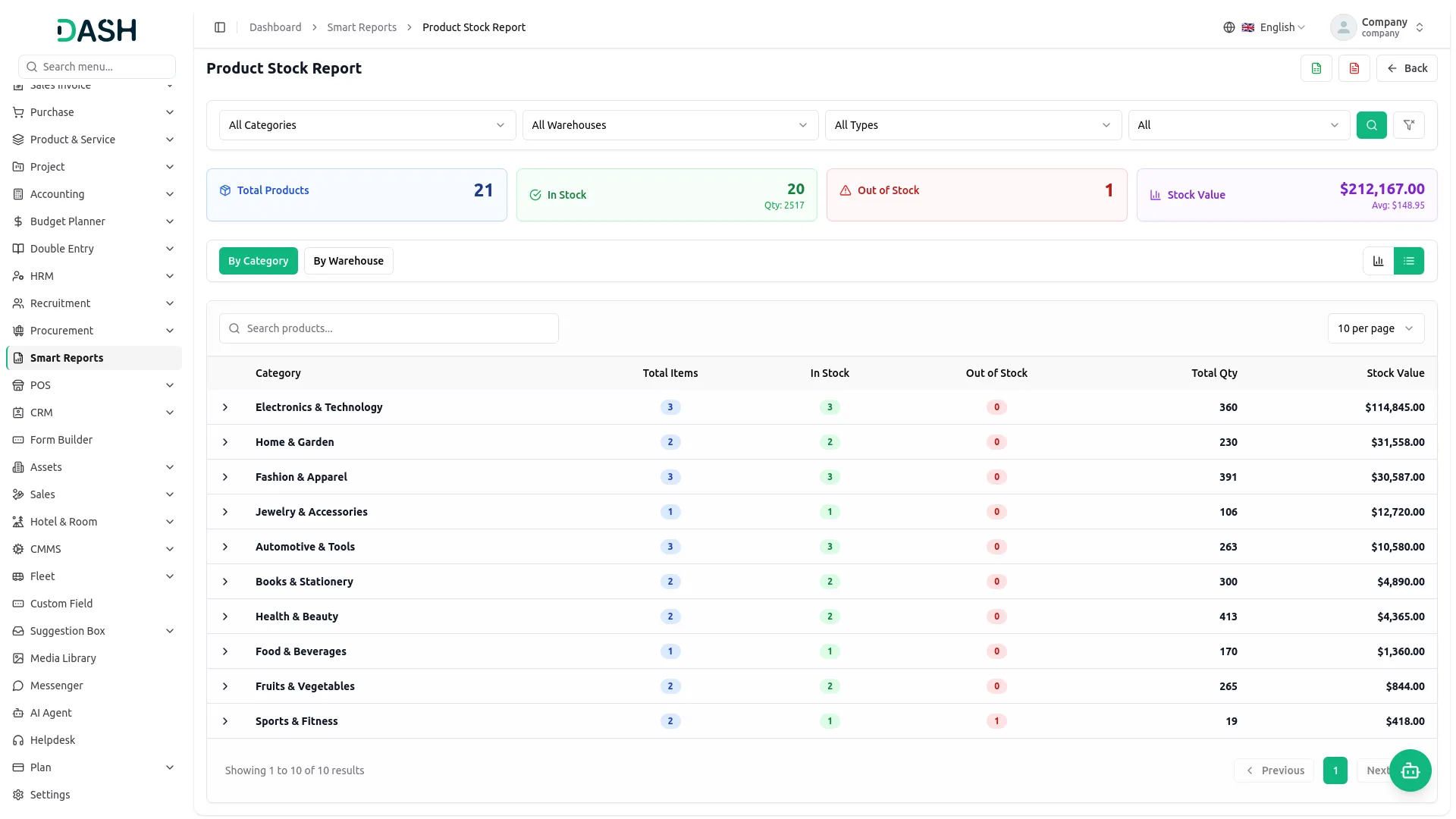Image resolution: width=1456 pixels, height=819 pixels.
Task: Click the globe language icon
Action: point(1229,27)
